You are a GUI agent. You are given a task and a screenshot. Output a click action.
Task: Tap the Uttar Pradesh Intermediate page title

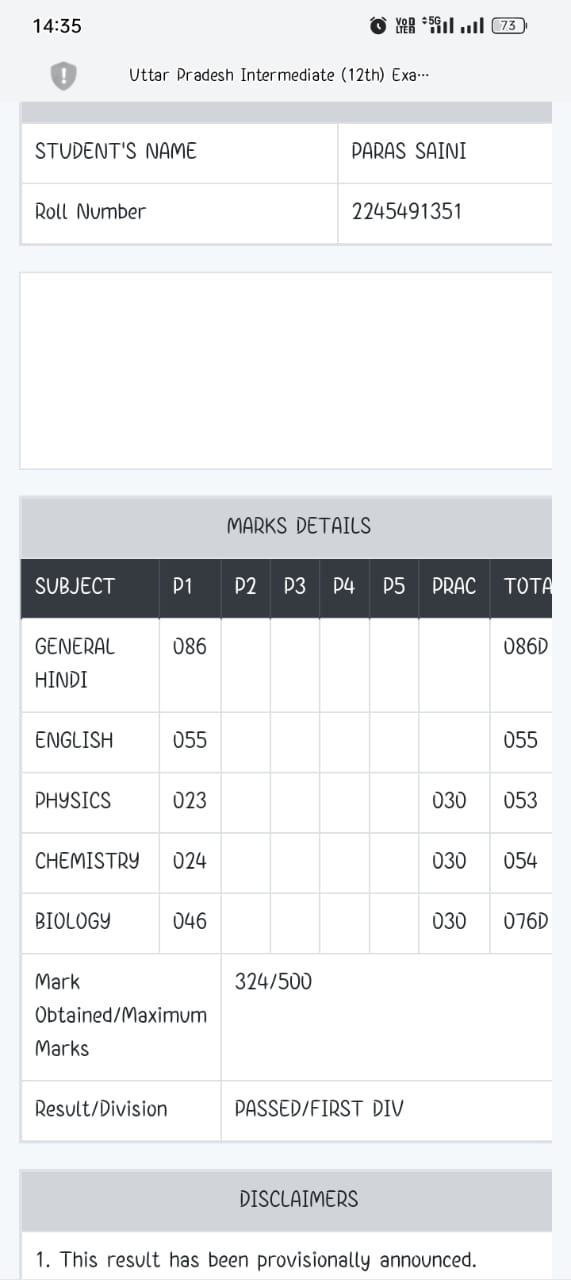pos(279,75)
